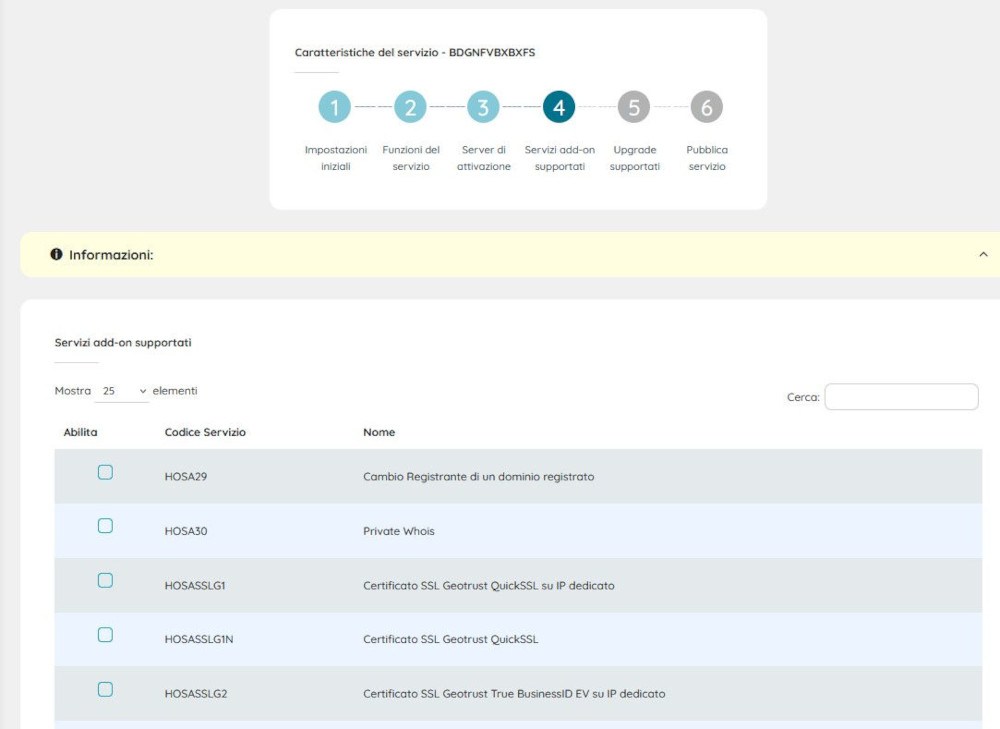Jump to step 3 Server di attivazione

point(483,107)
